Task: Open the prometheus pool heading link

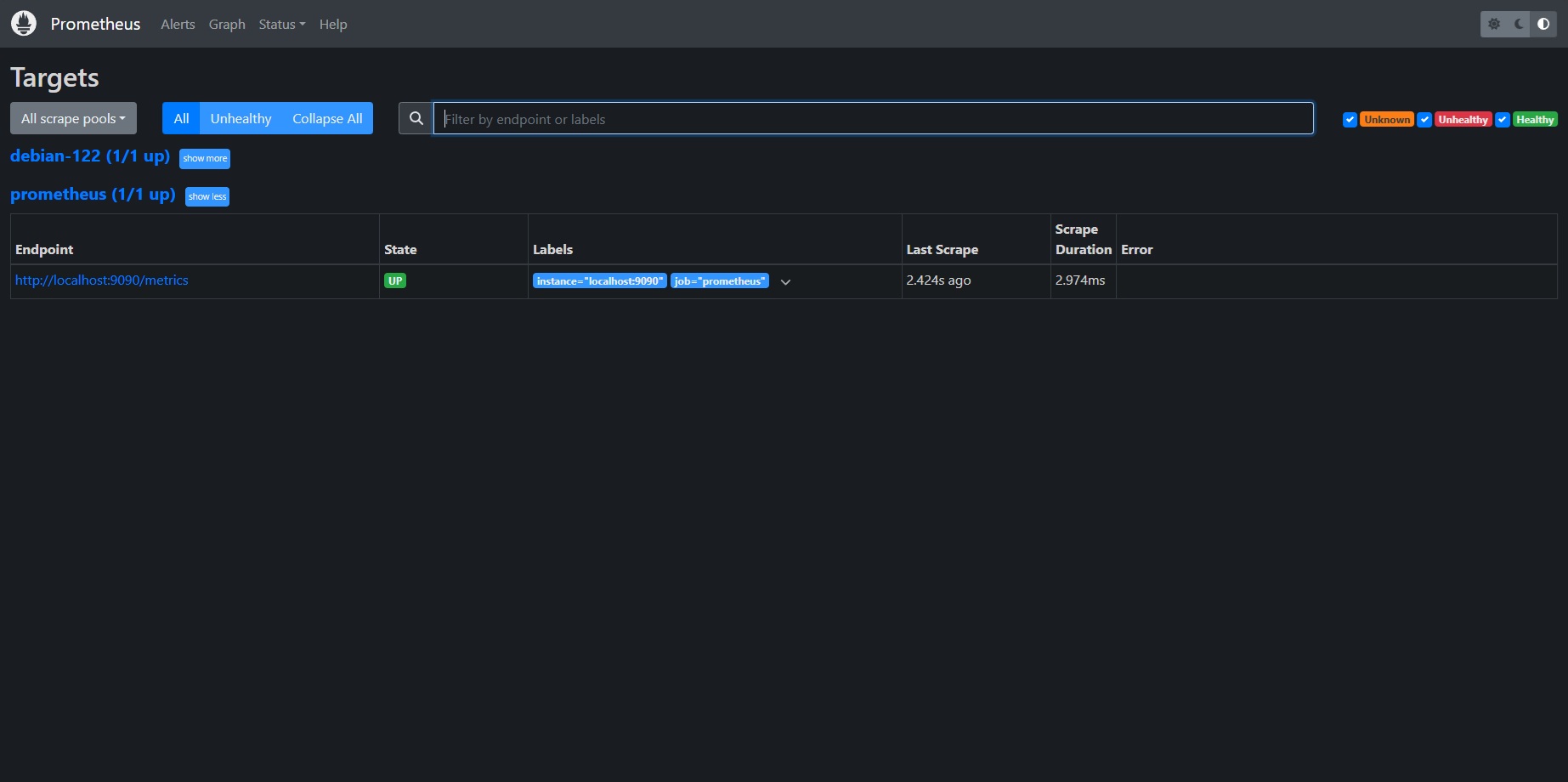Action: click(x=93, y=195)
